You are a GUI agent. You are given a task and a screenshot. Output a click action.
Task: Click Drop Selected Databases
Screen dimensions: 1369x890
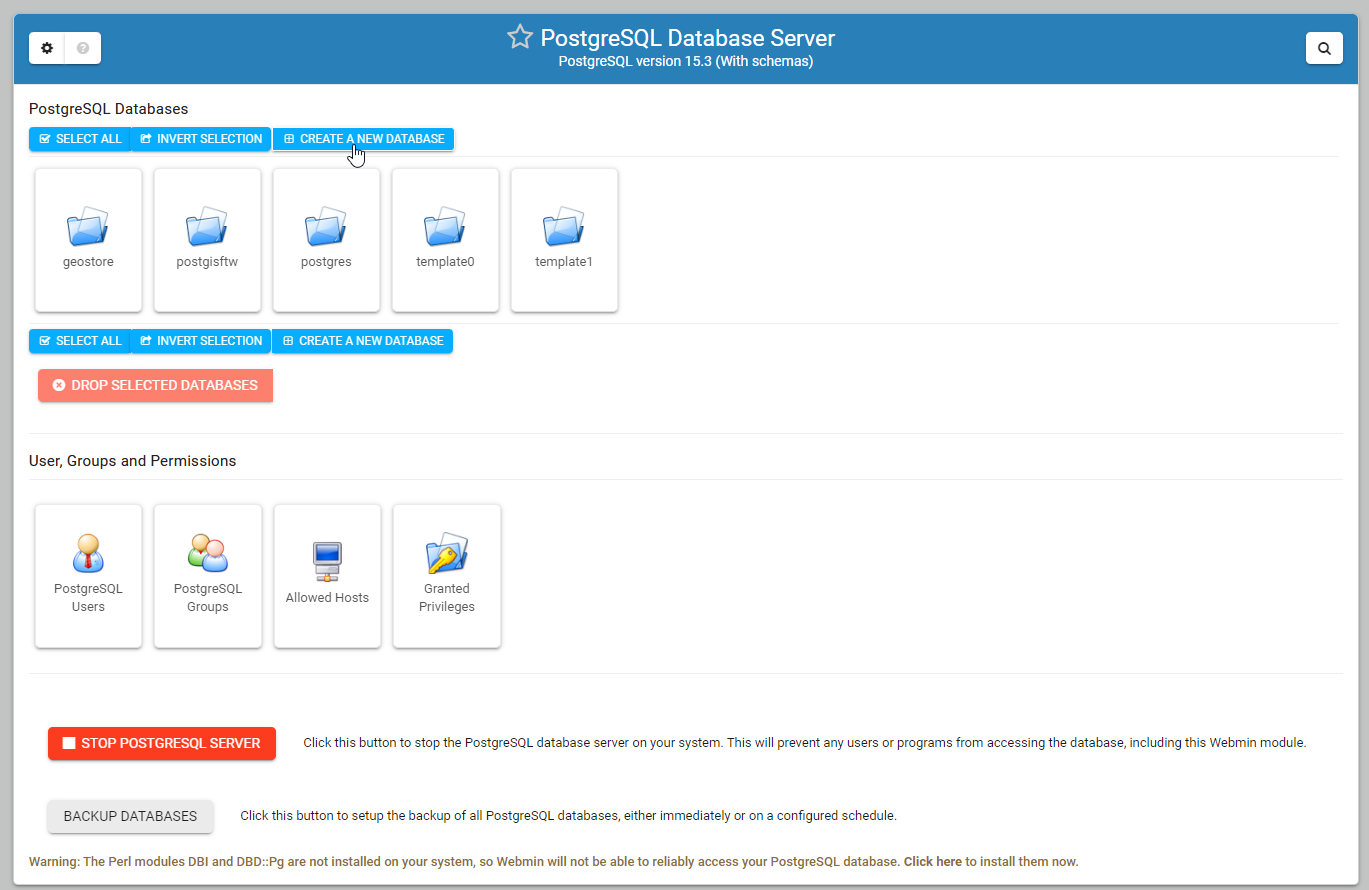[155, 385]
